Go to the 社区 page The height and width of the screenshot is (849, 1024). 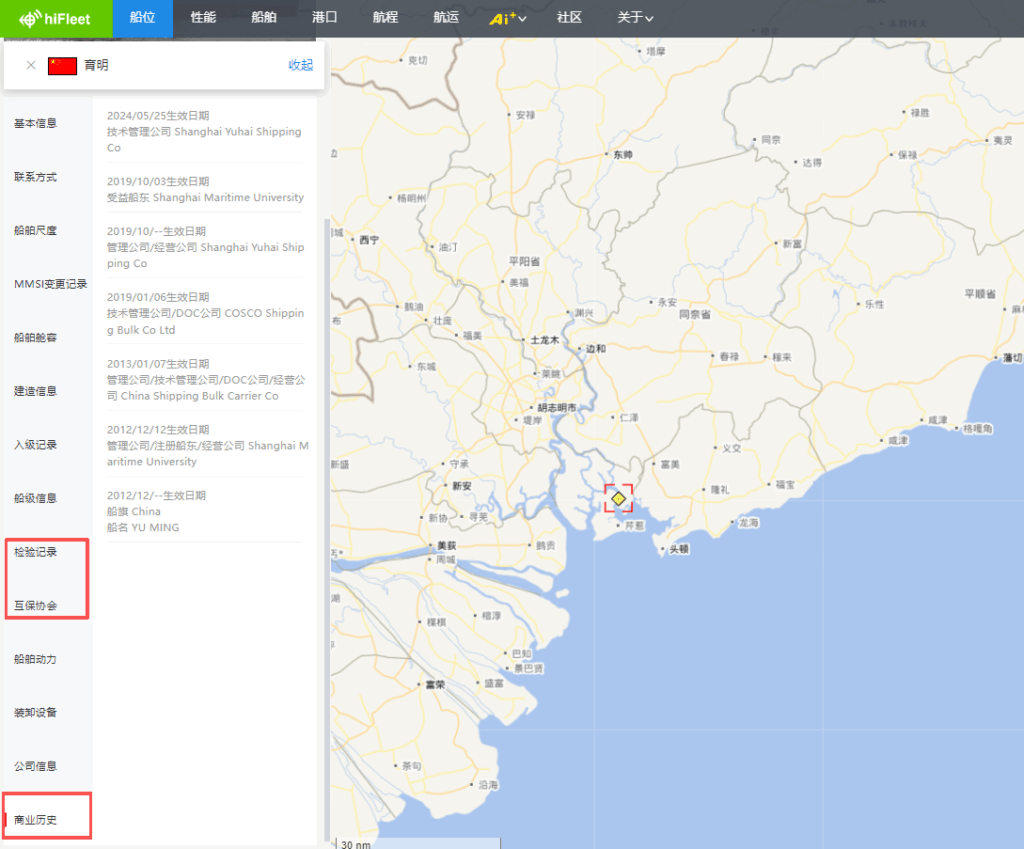coord(570,18)
